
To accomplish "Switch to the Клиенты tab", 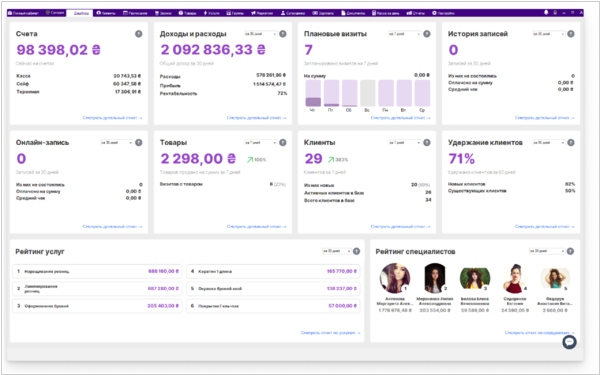I will coord(106,13).
